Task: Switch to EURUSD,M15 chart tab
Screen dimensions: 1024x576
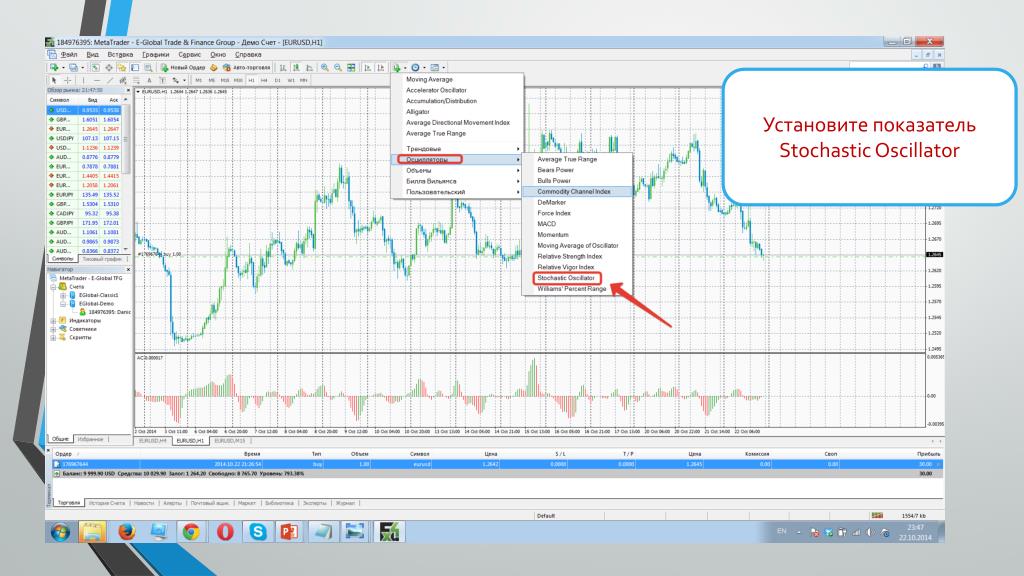Action: pos(230,441)
